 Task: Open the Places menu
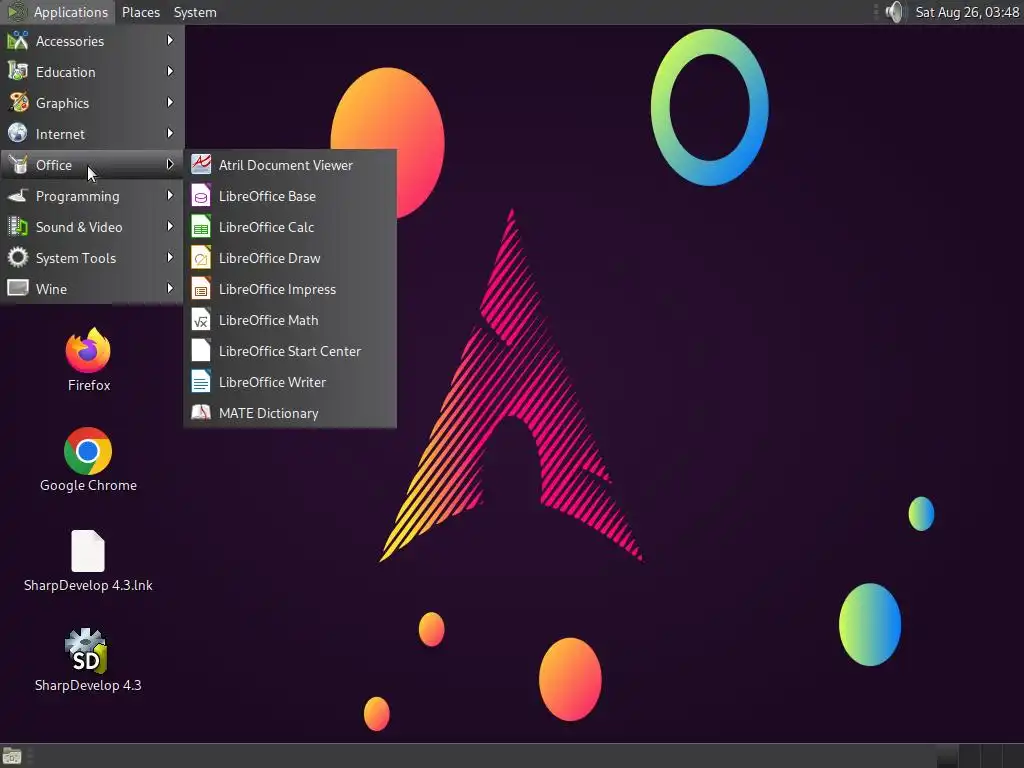click(x=141, y=12)
